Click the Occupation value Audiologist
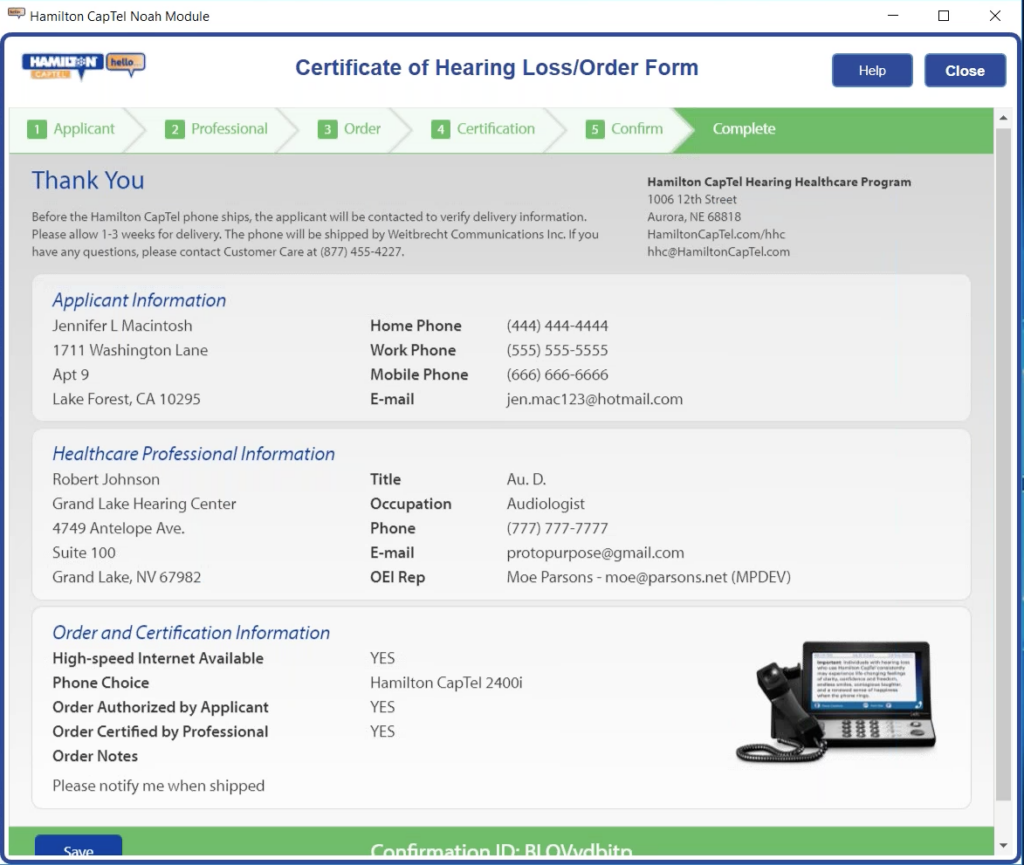The width and height of the screenshot is (1024, 865). [545, 504]
